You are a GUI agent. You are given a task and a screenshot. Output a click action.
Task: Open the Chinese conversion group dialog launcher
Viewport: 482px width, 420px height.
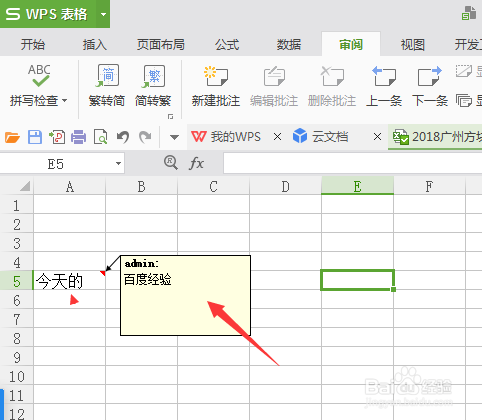click(x=170, y=117)
